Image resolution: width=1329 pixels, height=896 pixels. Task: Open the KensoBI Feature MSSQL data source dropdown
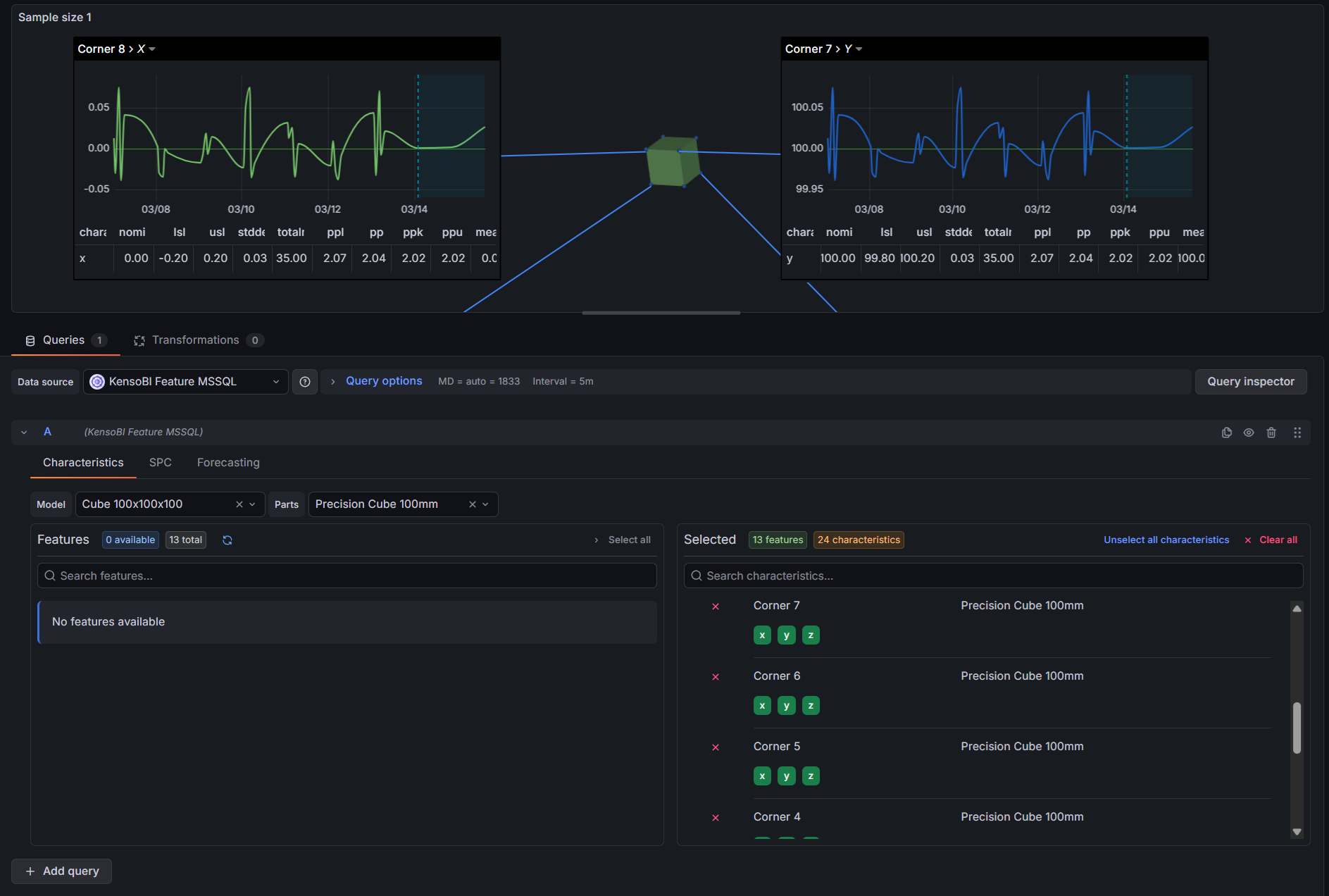point(186,382)
